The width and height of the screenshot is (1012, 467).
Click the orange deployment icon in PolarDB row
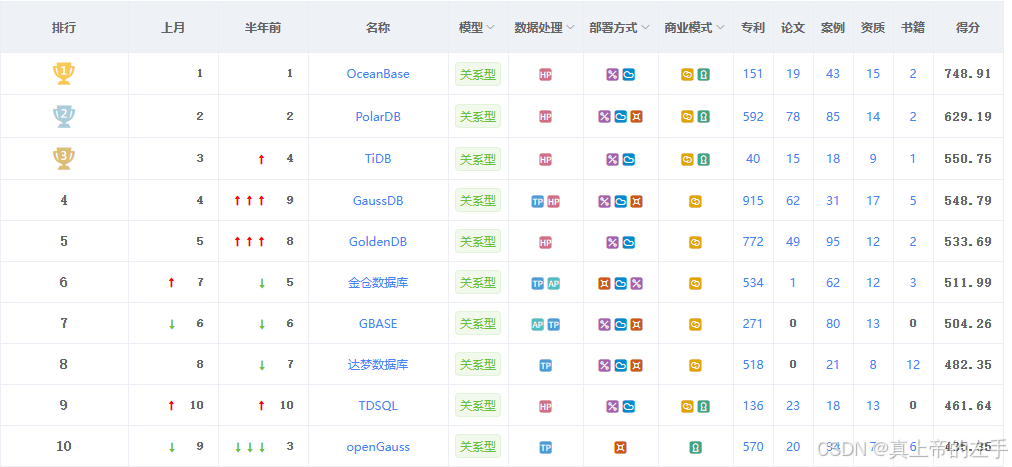click(636, 117)
